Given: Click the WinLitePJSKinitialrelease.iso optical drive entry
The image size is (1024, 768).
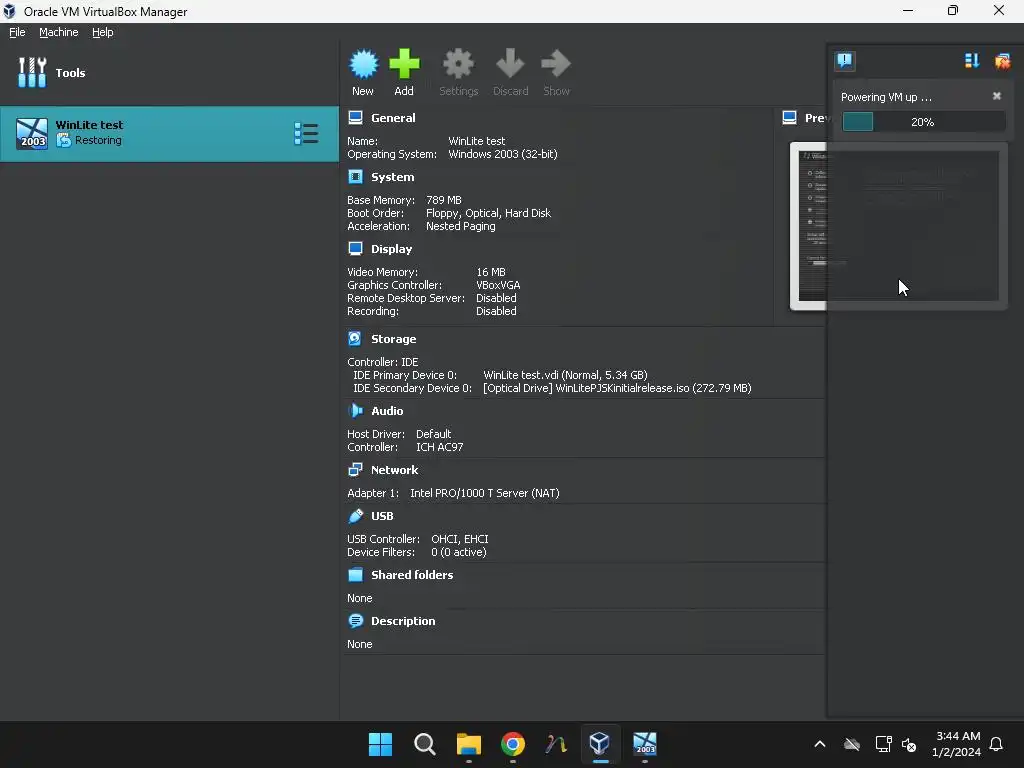Looking at the screenshot, I should [617, 388].
